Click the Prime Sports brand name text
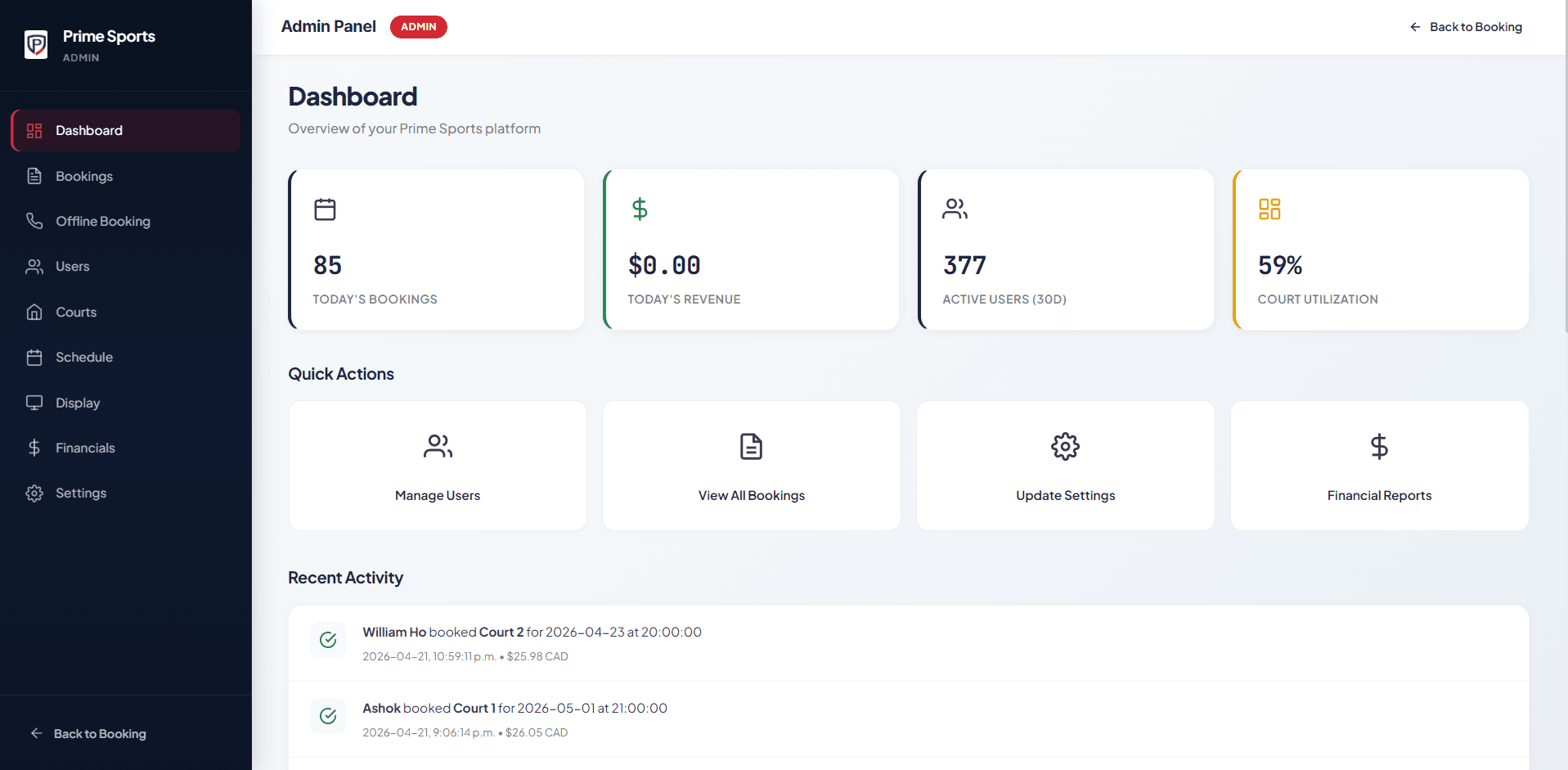 point(109,36)
